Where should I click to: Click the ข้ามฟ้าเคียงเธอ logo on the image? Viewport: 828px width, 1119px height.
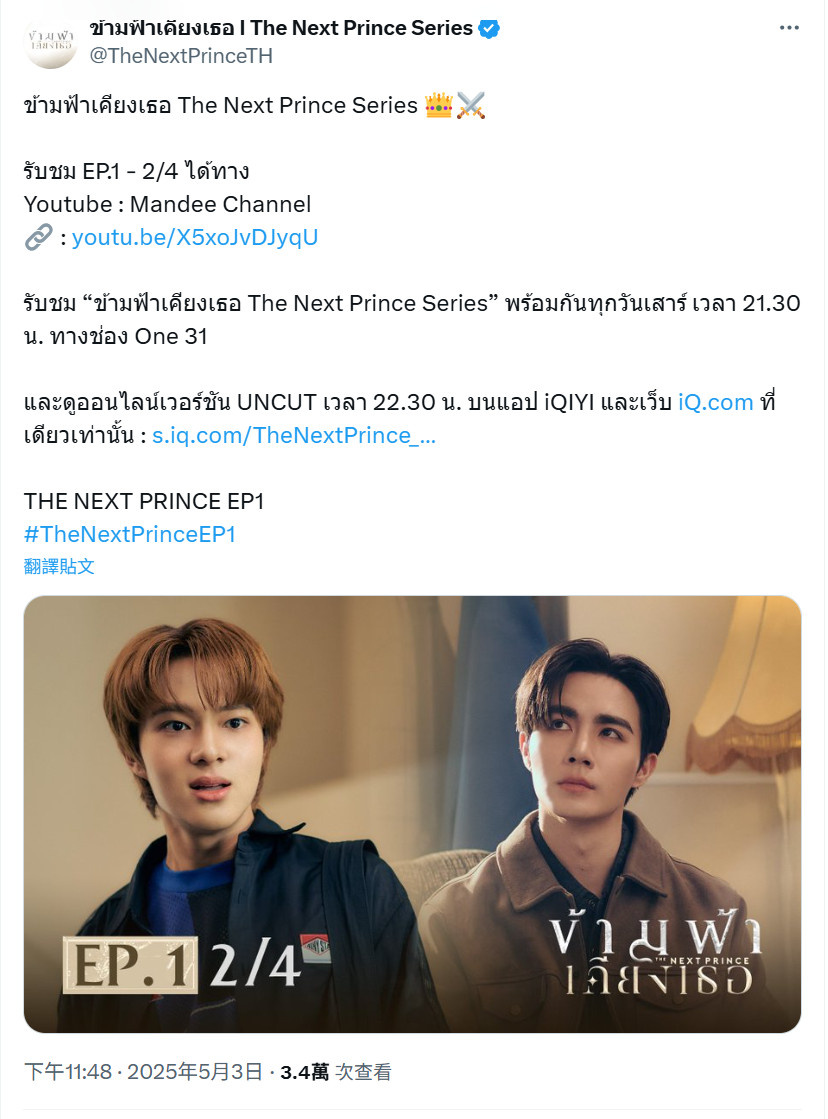(655, 957)
